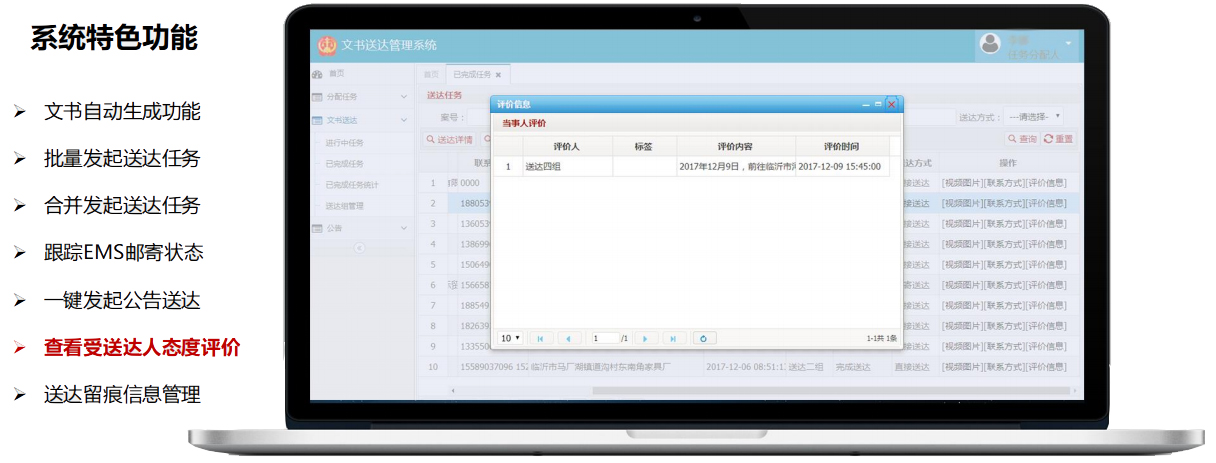
Task: Open 已完成任务 in the sidebar
Action: pos(344,163)
